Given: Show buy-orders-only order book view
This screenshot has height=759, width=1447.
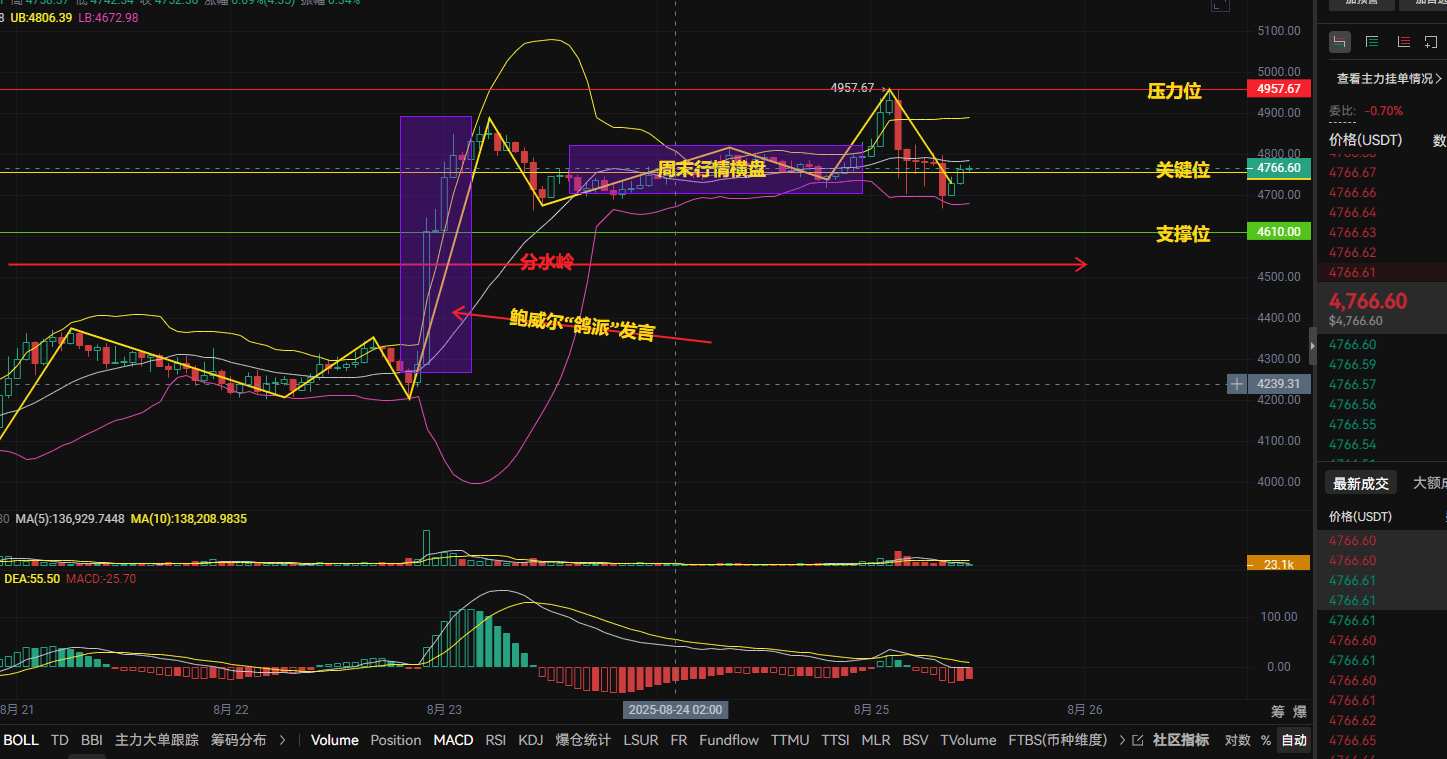Looking at the screenshot, I should [x=1372, y=41].
